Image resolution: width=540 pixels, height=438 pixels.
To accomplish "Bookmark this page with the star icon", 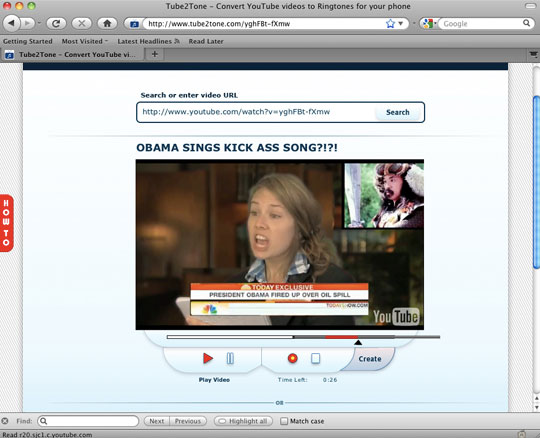I will pyautogui.click(x=390, y=23).
